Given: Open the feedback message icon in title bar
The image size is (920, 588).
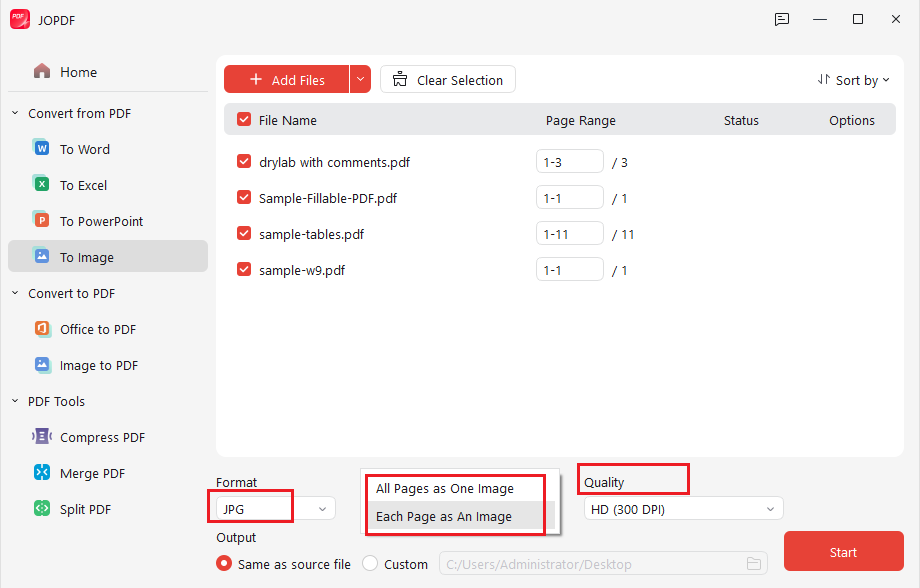Looking at the screenshot, I should click(782, 19).
